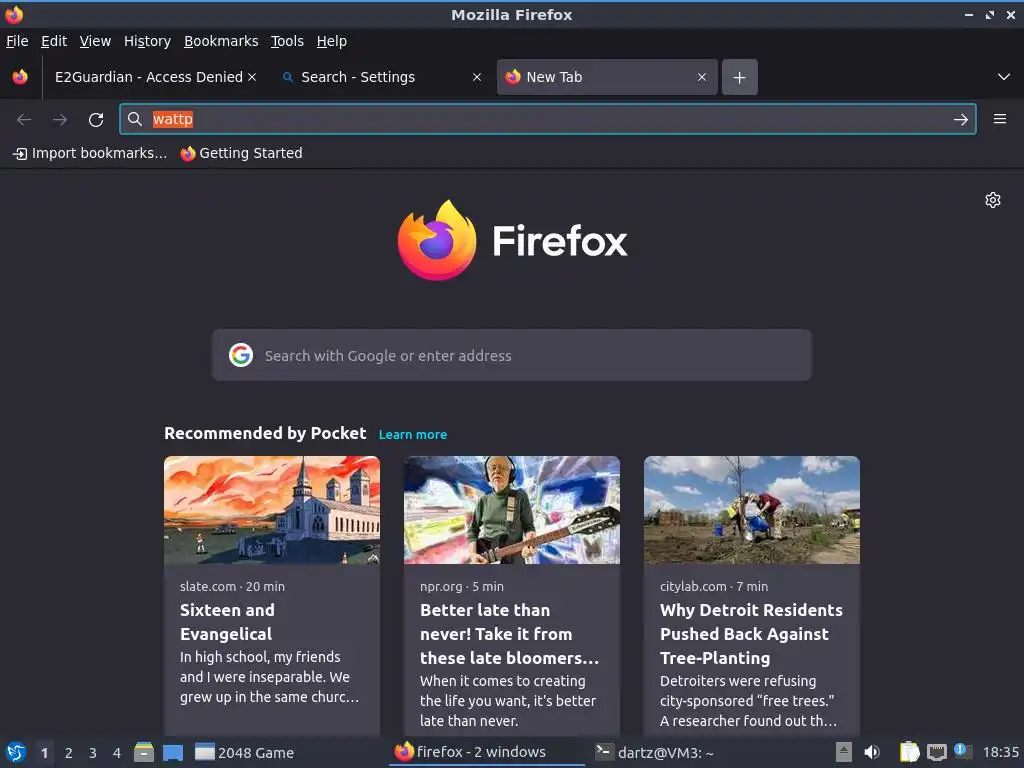The height and width of the screenshot is (768, 1024).
Task: Open the View menu
Action: coord(95,41)
